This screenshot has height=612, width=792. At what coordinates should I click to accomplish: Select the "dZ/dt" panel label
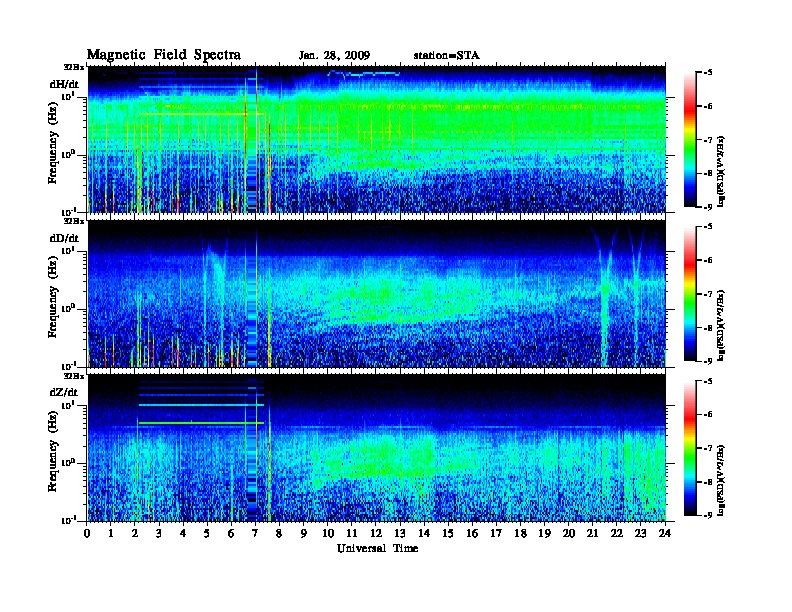click(64, 392)
